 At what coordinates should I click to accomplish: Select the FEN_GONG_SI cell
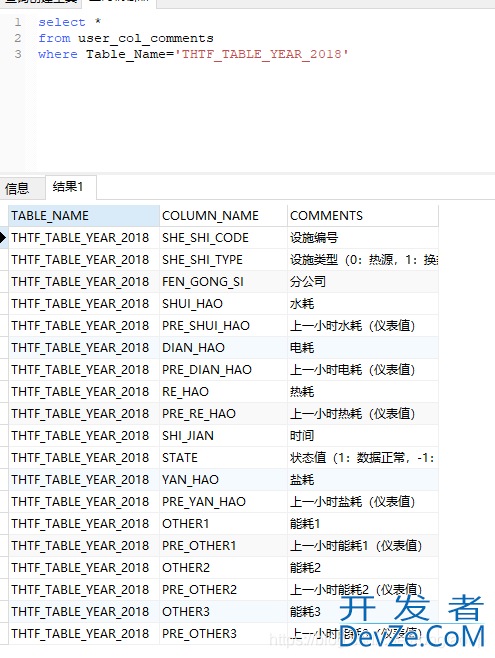(223, 282)
